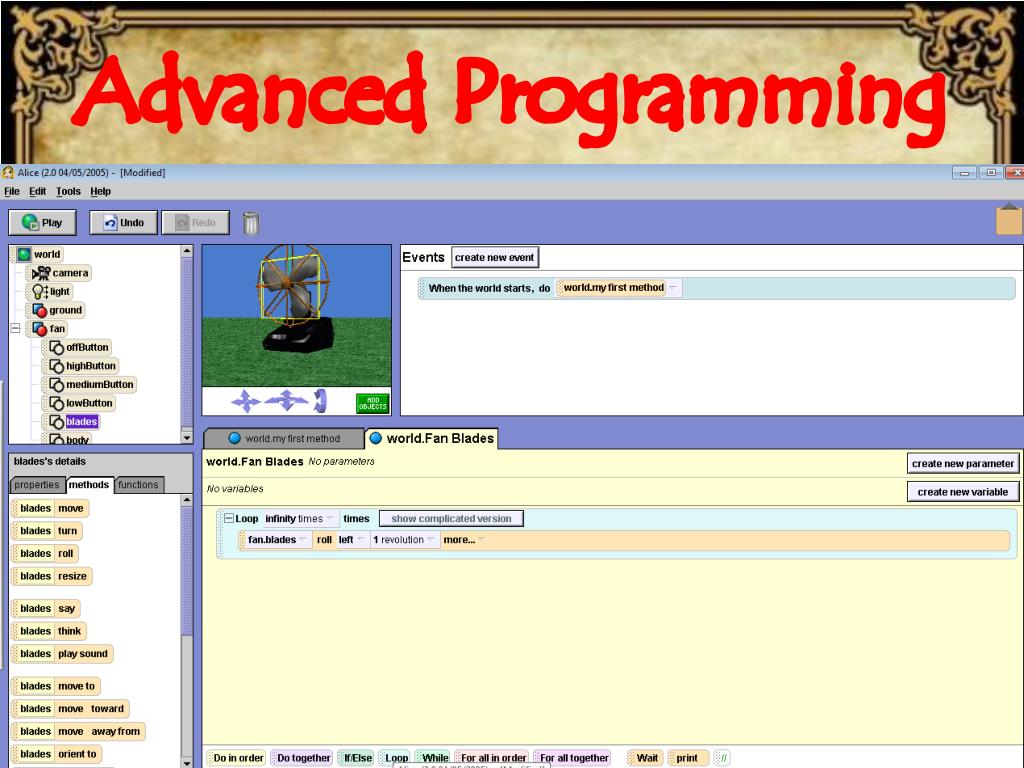
Task: Click the Play button
Action: click(42, 223)
